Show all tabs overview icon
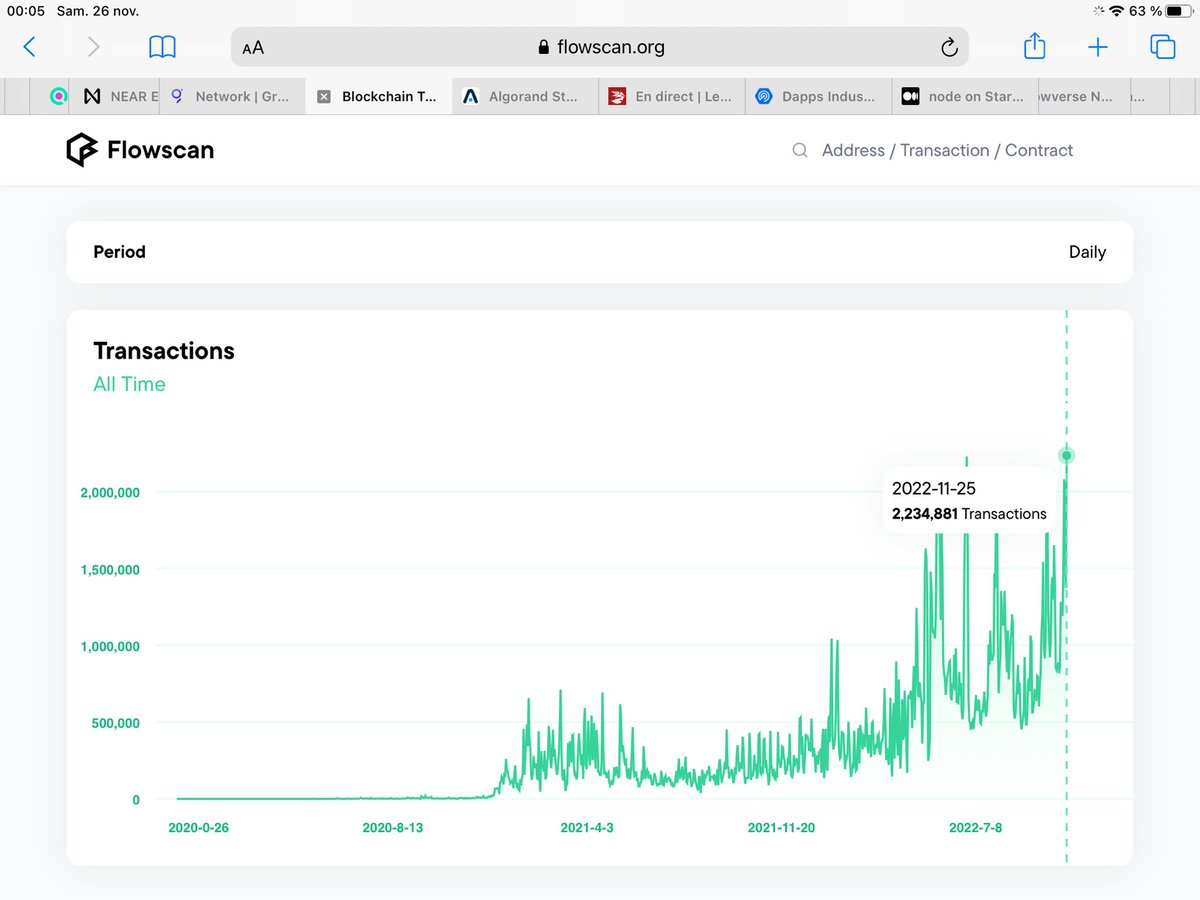The width and height of the screenshot is (1200, 900). pyautogui.click(x=1162, y=46)
